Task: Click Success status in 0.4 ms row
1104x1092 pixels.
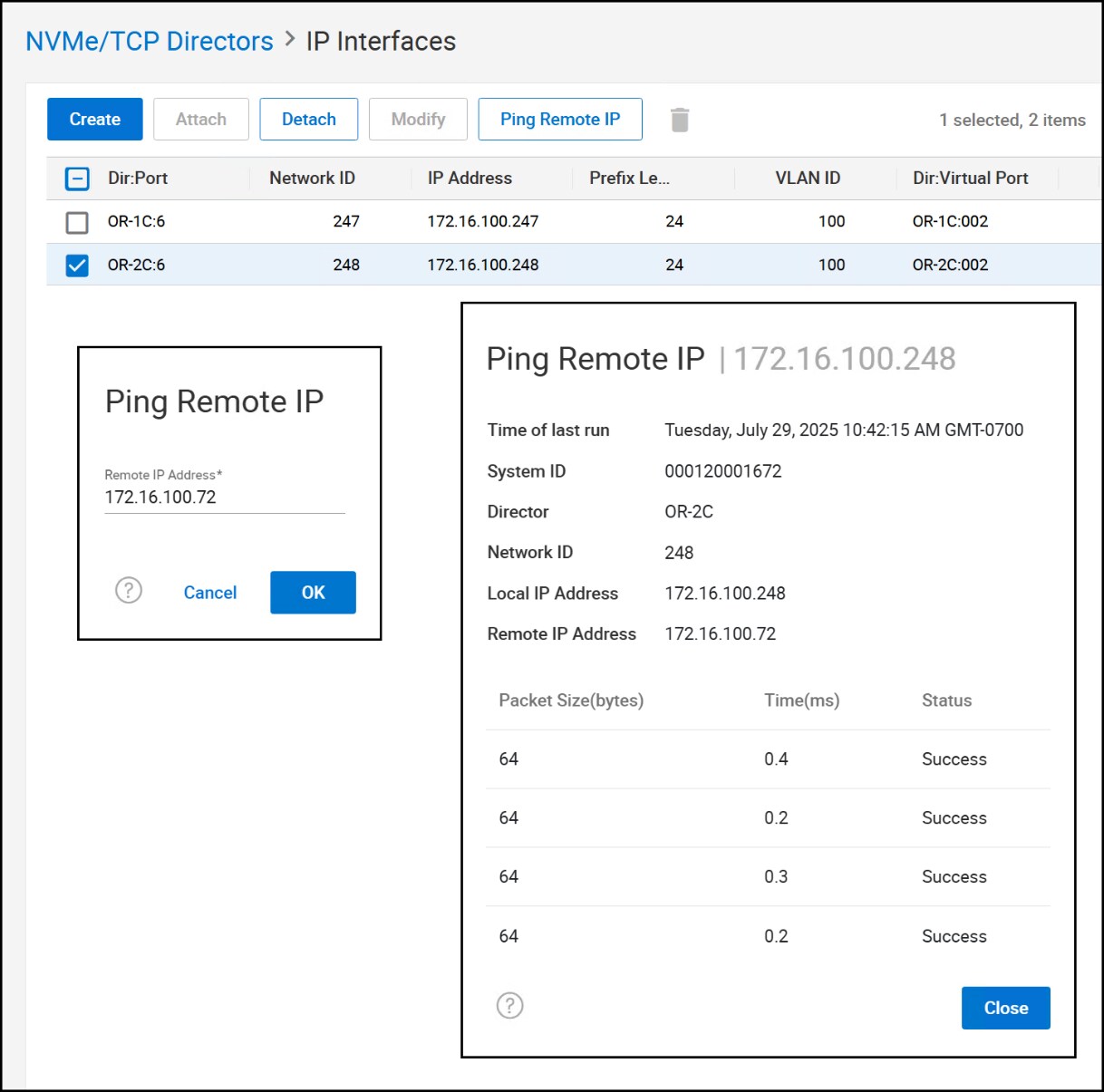Action: point(954,759)
